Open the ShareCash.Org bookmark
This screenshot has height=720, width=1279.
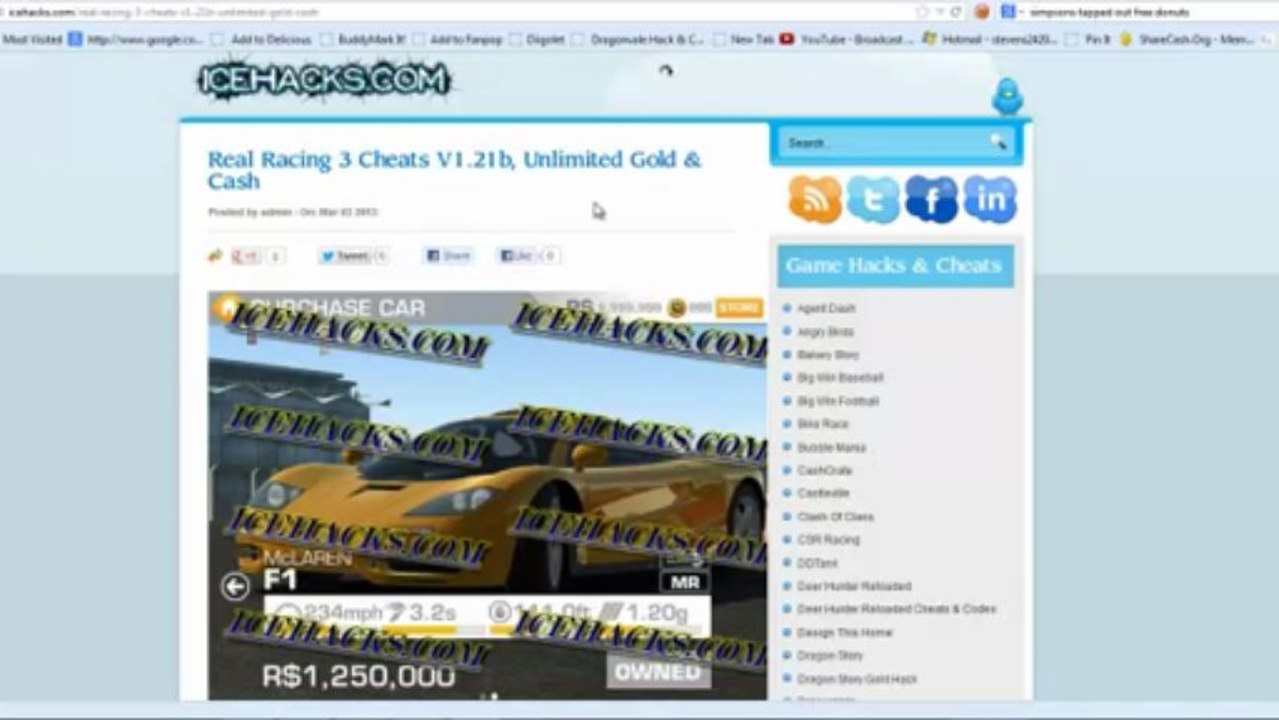coord(1186,40)
